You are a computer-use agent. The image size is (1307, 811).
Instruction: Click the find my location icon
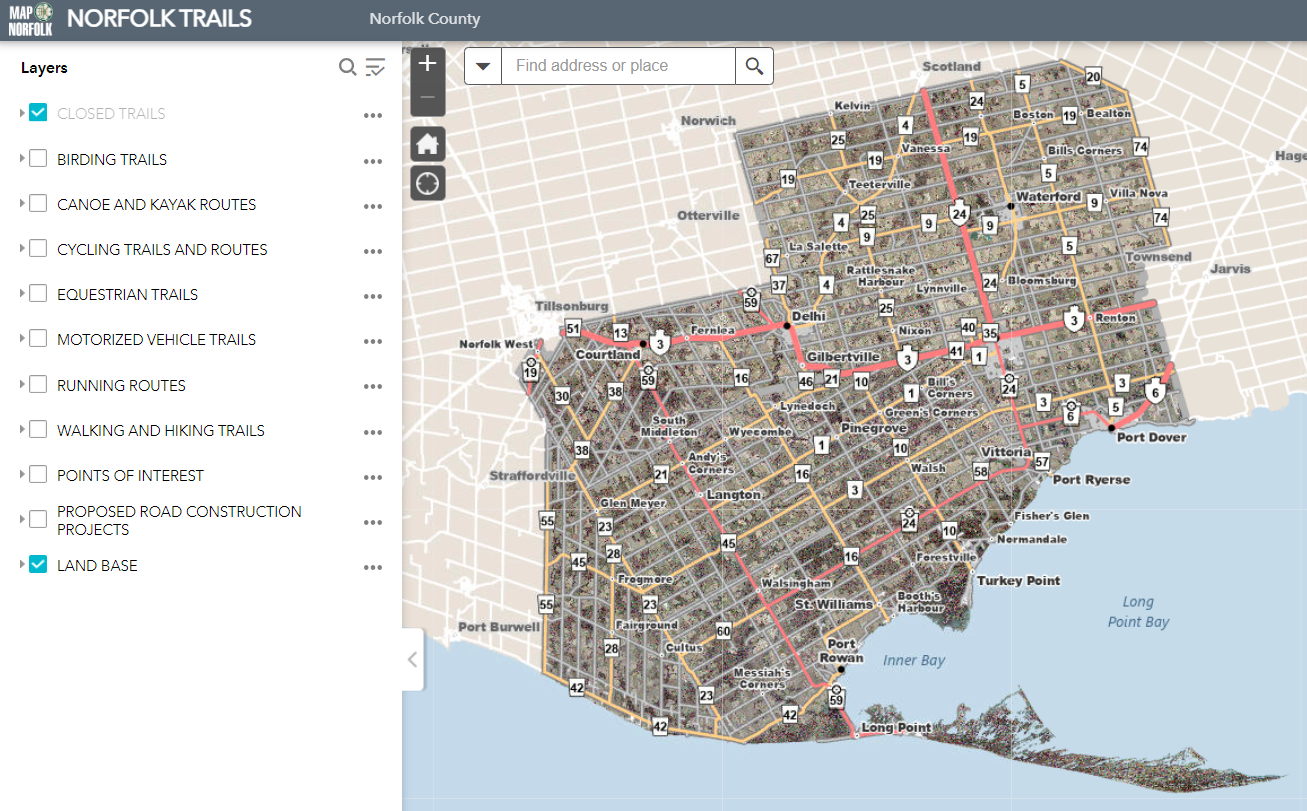pyautogui.click(x=427, y=184)
